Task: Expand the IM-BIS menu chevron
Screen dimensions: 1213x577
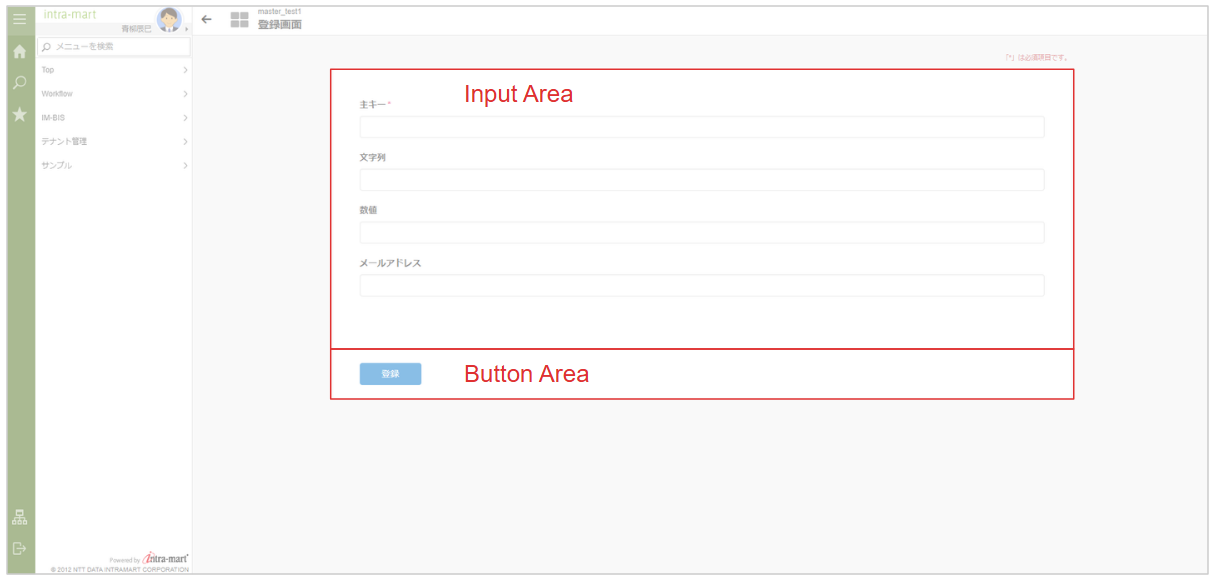Action: 185,118
